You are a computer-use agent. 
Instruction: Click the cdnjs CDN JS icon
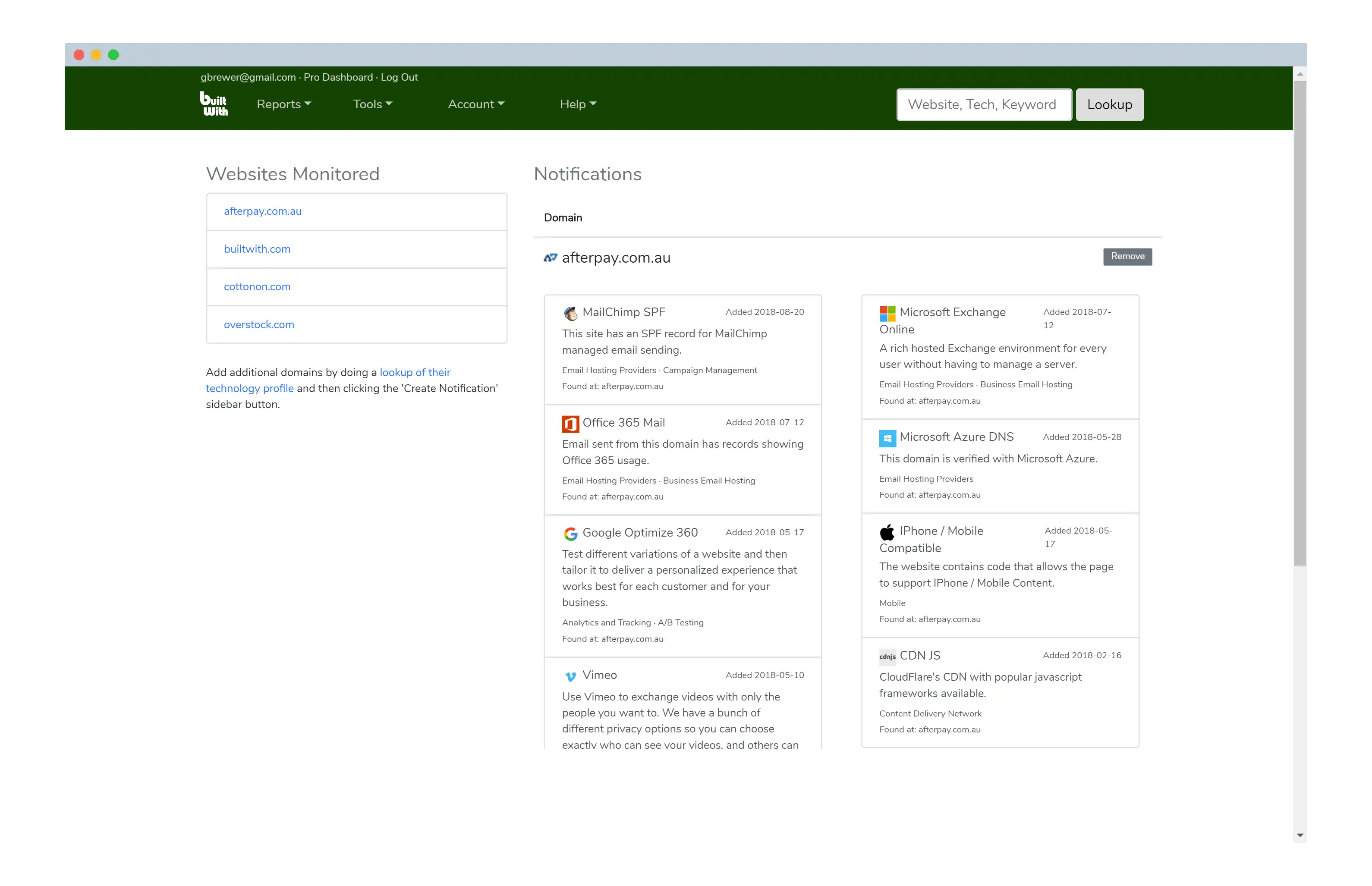coord(887,657)
